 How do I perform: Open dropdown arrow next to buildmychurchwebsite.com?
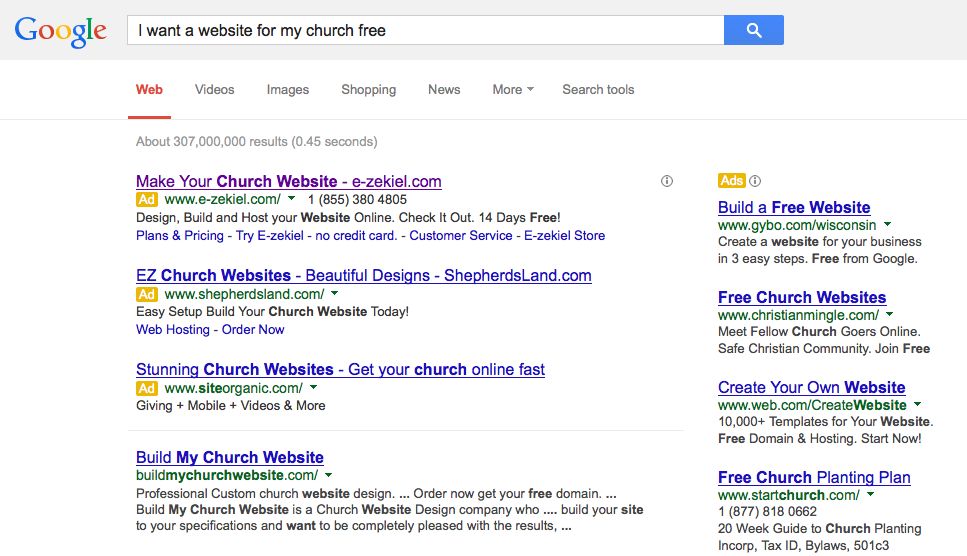328,475
